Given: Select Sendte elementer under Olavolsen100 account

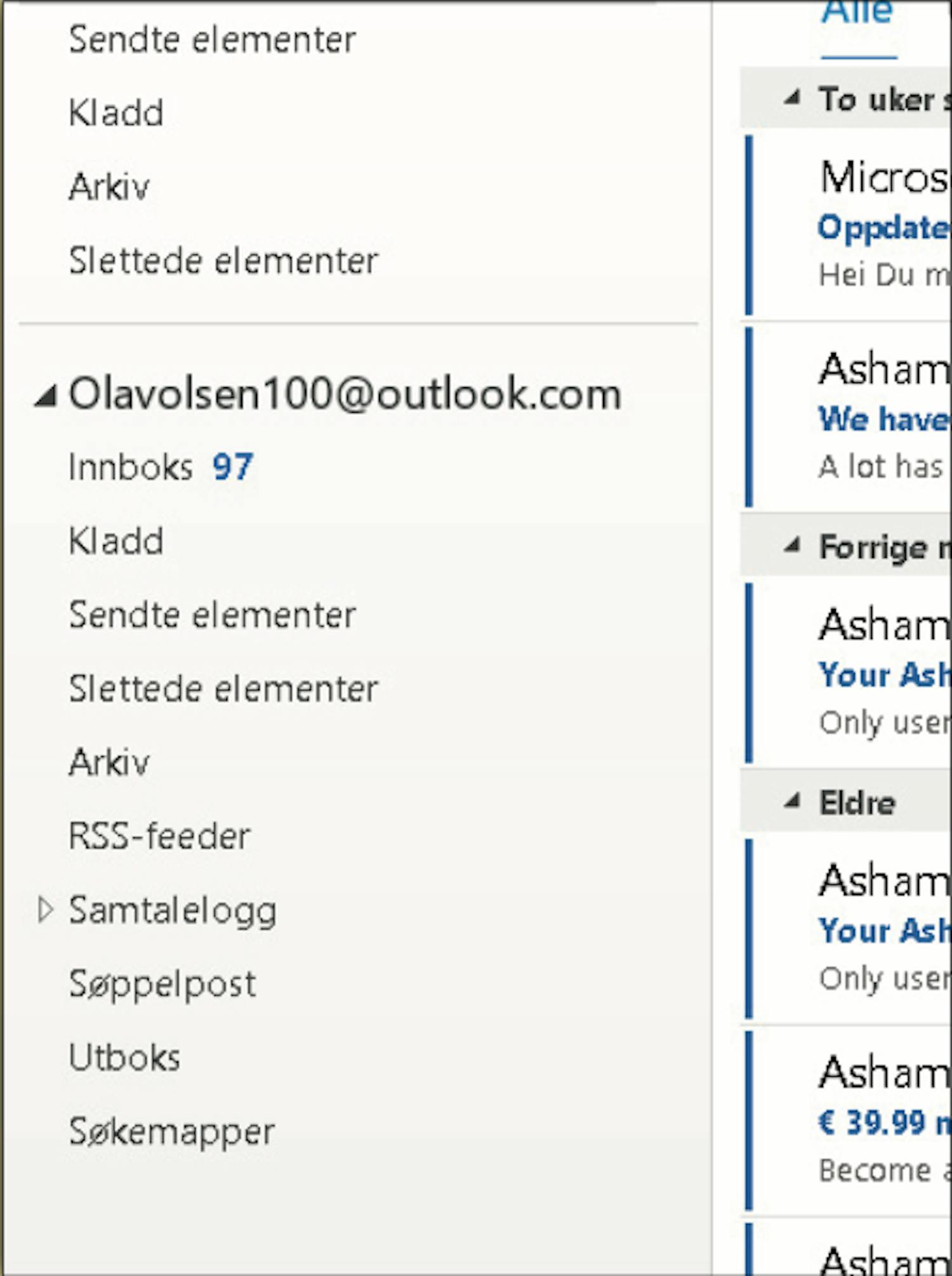Looking at the screenshot, I should pos(212,615).
